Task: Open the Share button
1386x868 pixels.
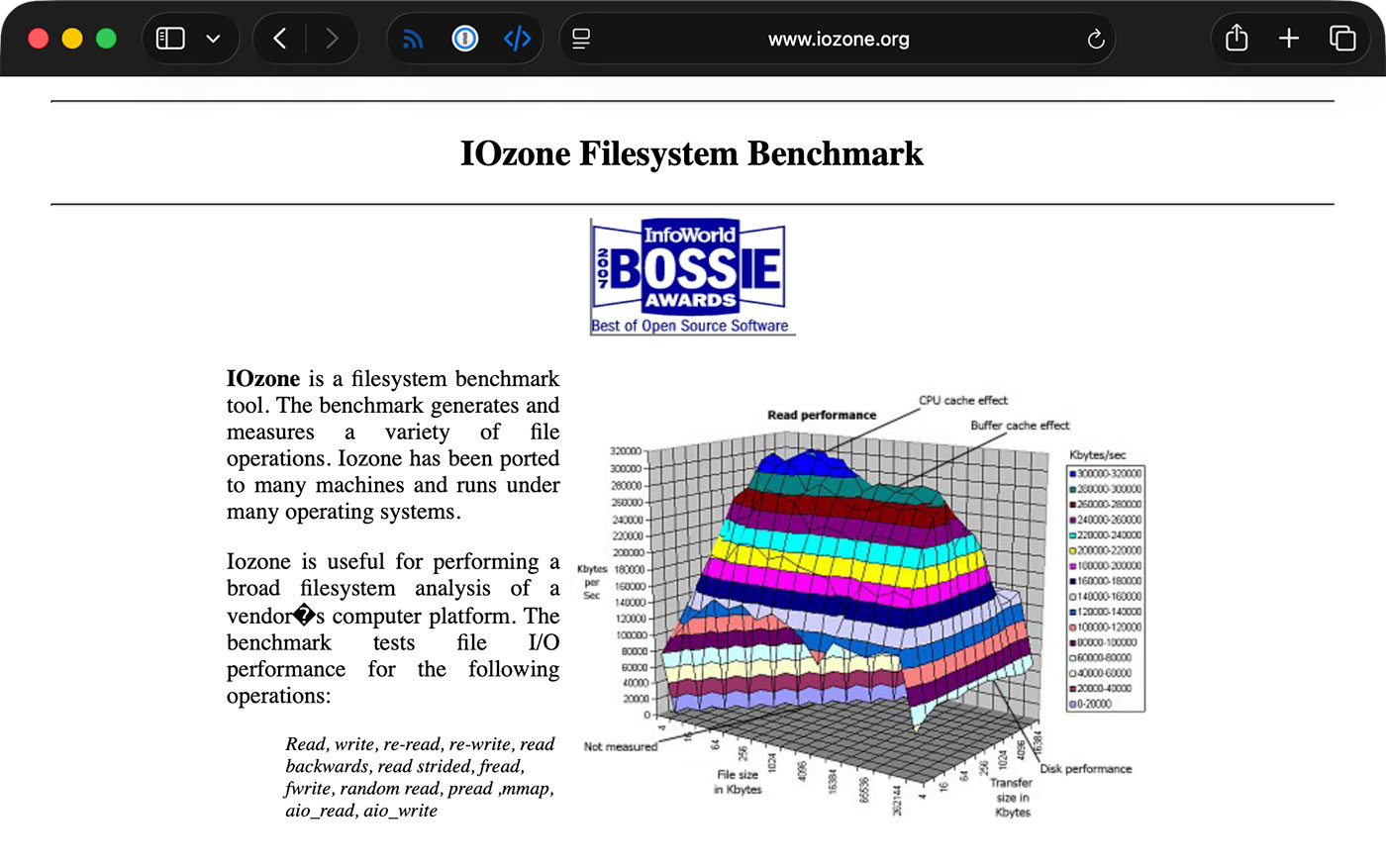Action: 1237,38
